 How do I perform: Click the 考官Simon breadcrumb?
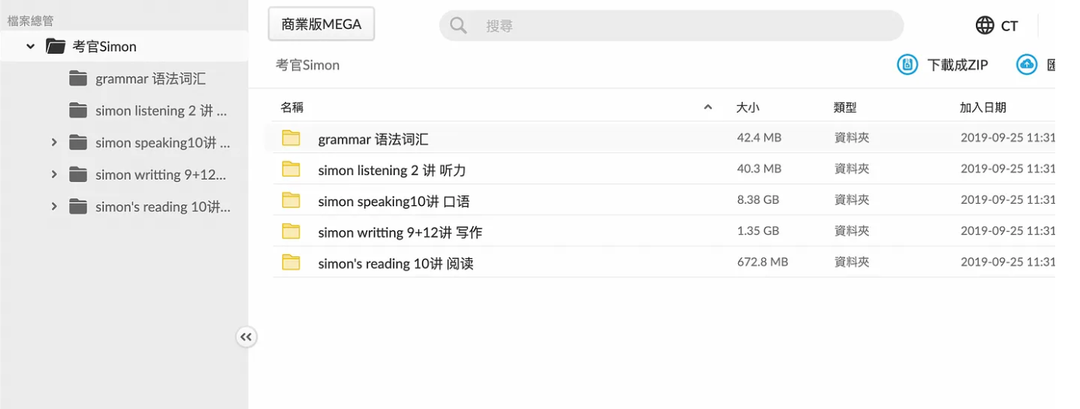coord(308,65)
